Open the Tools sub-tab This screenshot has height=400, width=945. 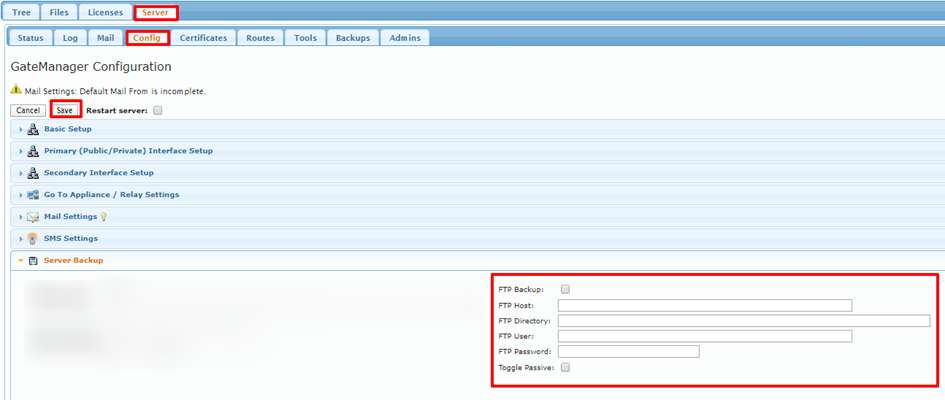(306, 37)
